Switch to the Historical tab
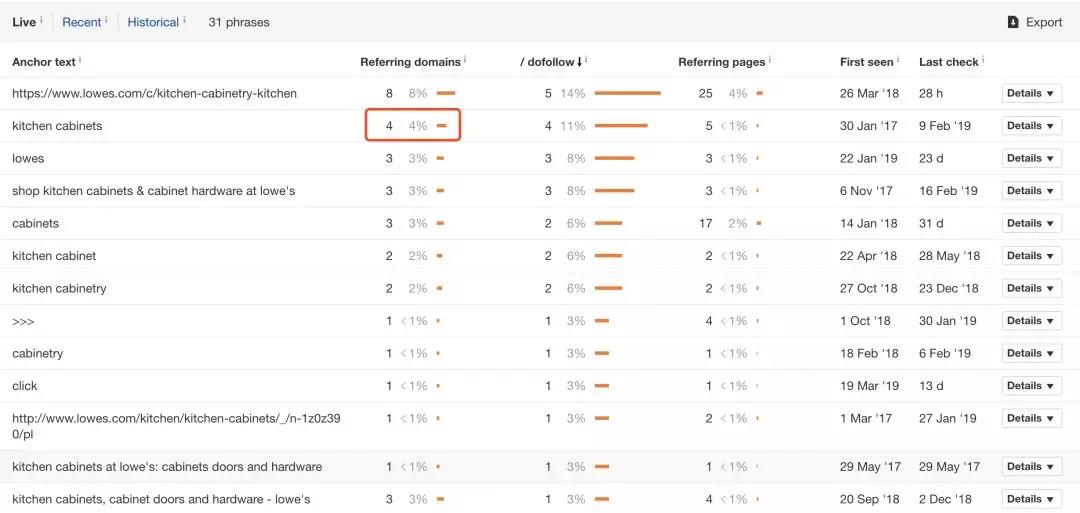 click(x=153, y=22)
